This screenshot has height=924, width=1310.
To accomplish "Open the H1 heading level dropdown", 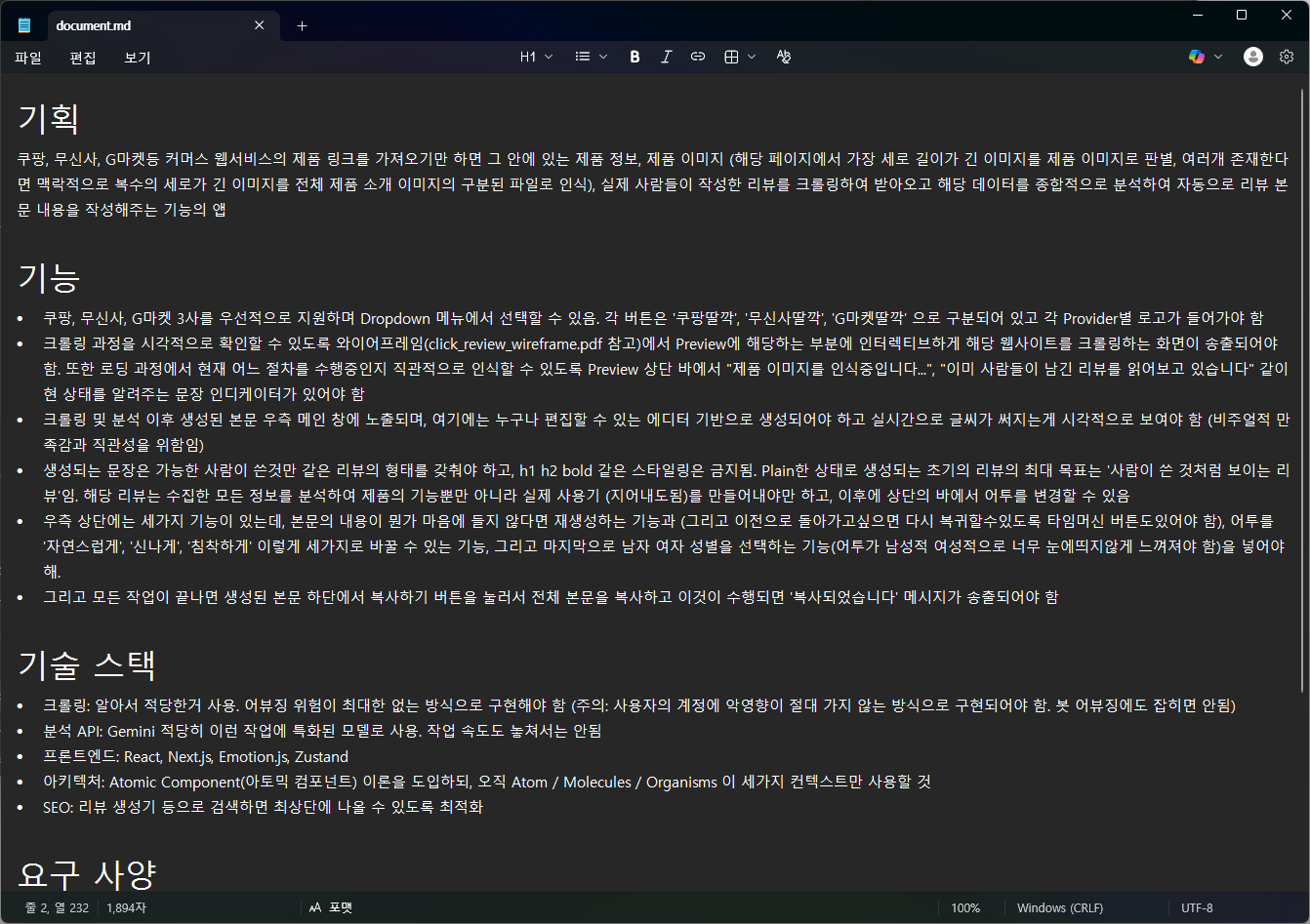I will (536, 57).
